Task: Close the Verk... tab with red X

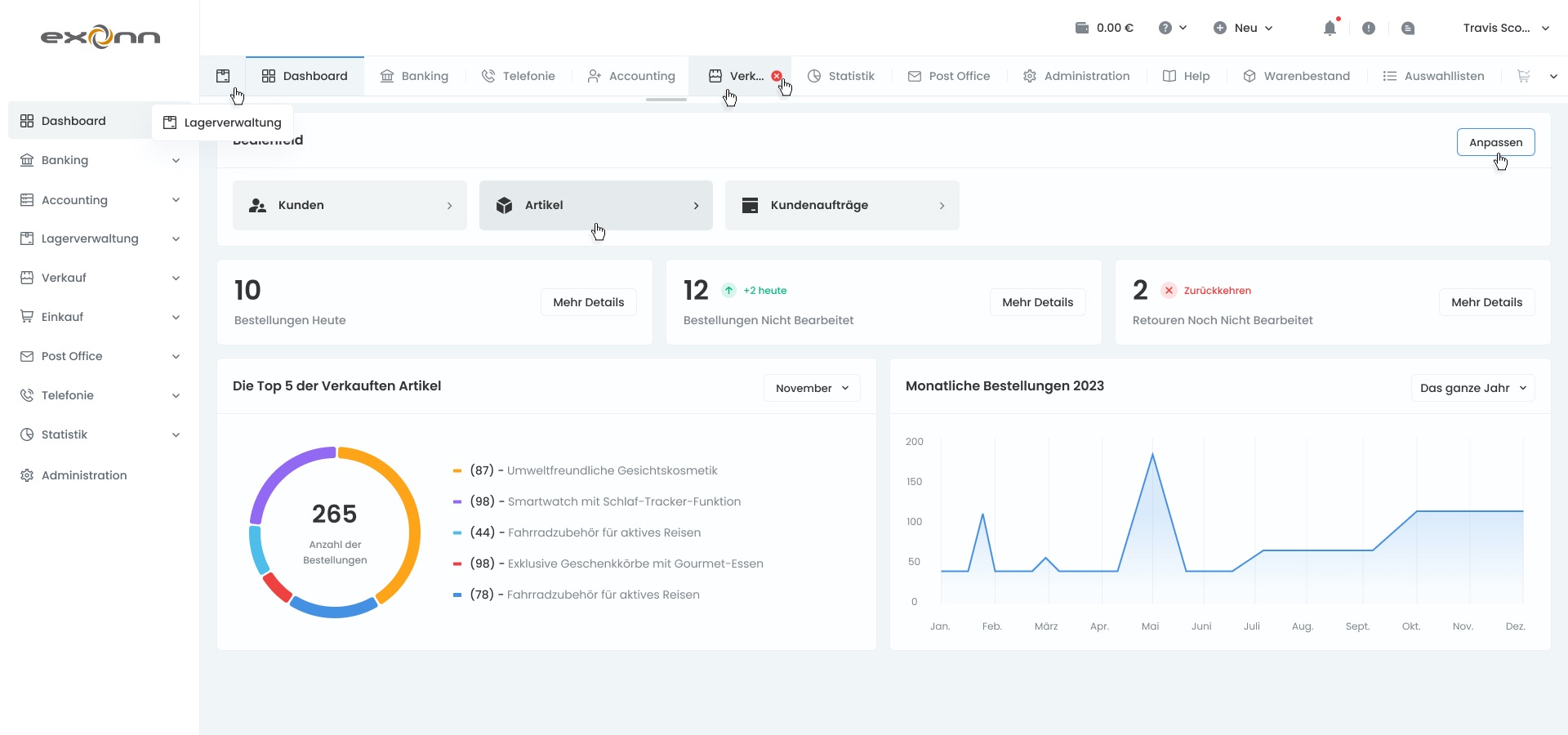Action: click(777, 76)
